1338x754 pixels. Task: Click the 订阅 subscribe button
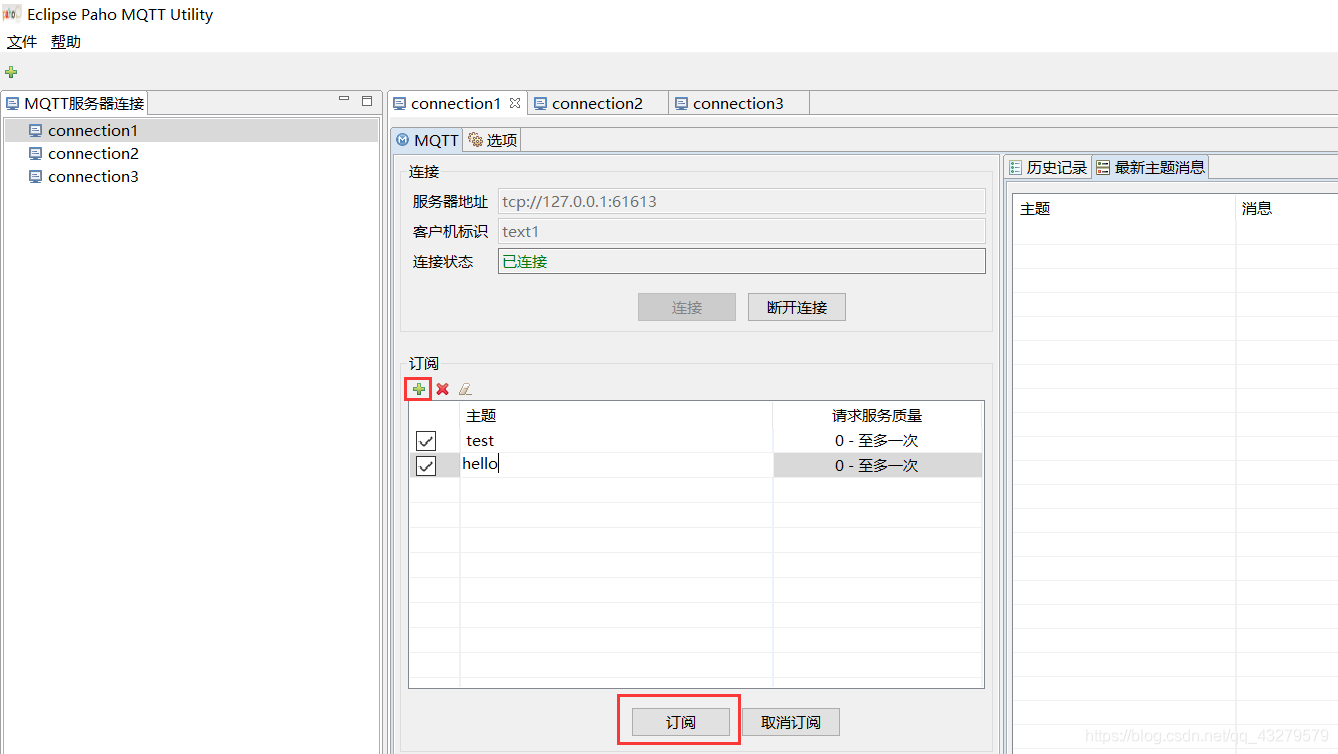click(x=681, y=722)
